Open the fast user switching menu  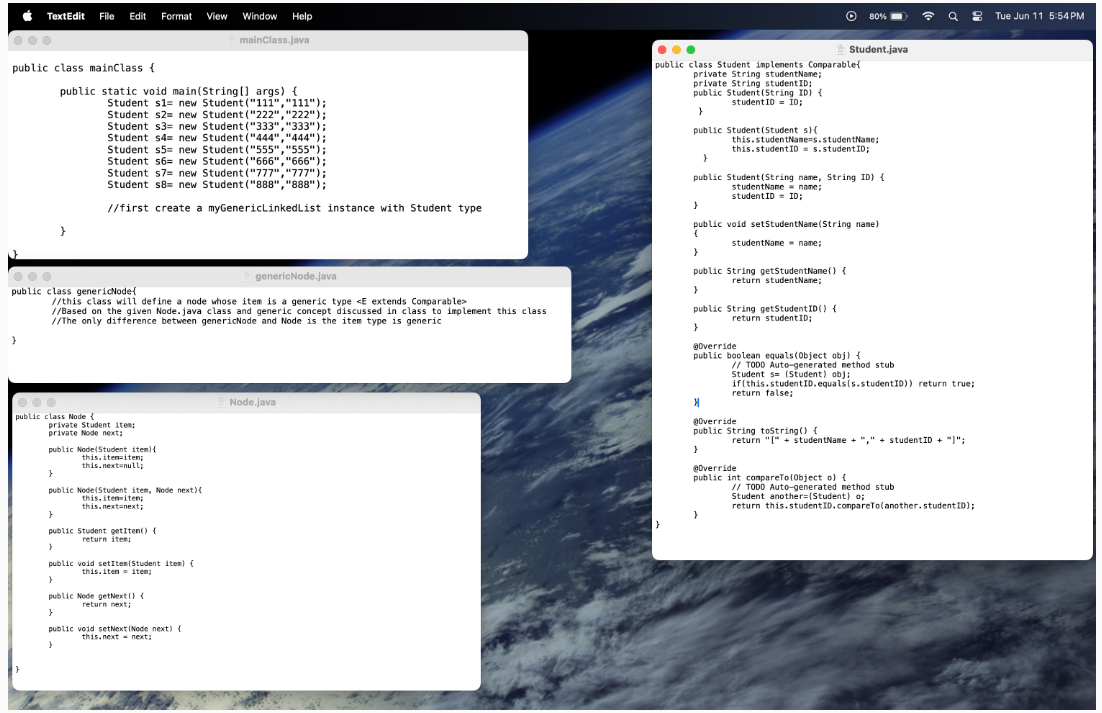pos(976,16)
